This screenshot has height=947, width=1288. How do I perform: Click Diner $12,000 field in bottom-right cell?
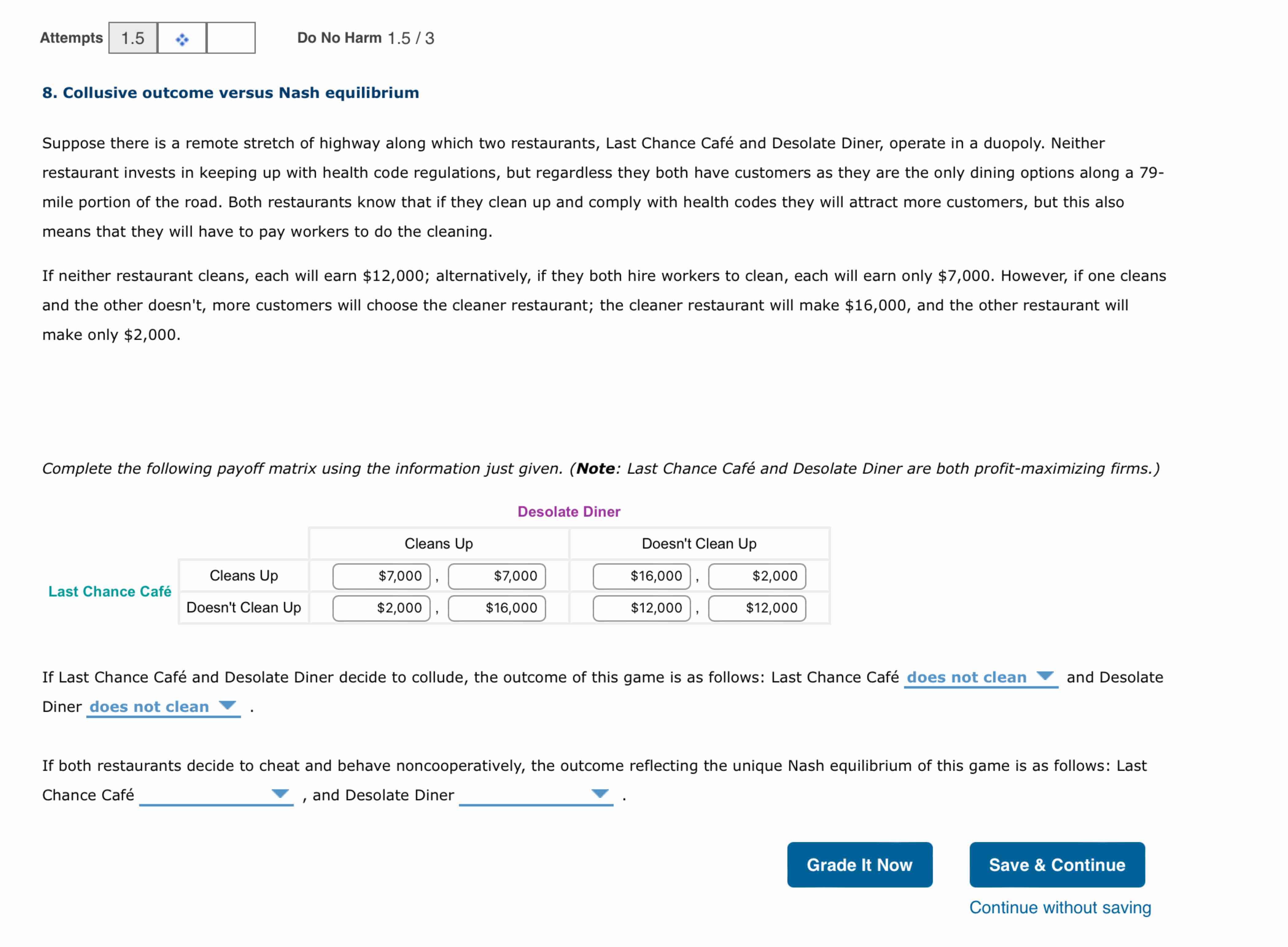point(757,608)
